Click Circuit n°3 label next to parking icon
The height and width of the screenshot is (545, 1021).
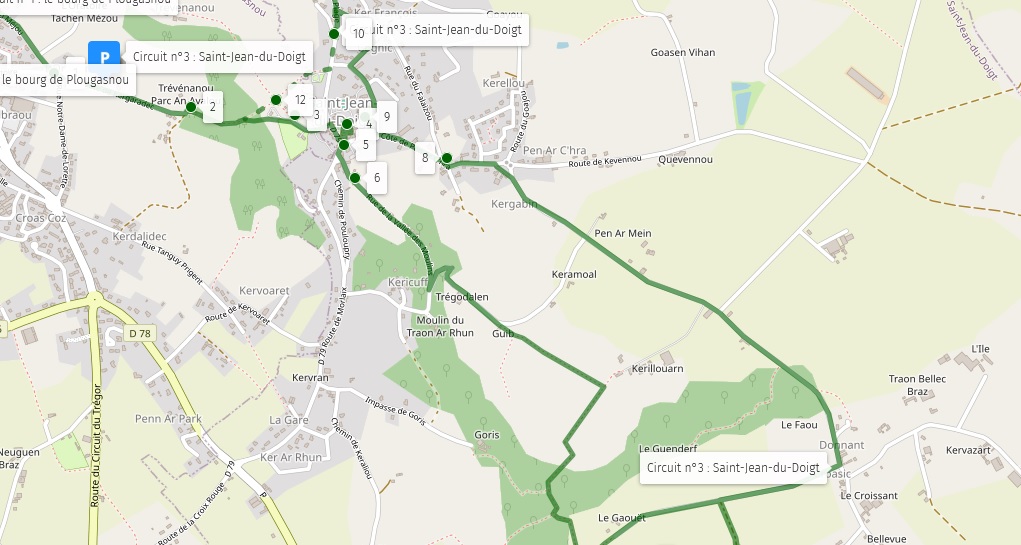tap(219, 57)
